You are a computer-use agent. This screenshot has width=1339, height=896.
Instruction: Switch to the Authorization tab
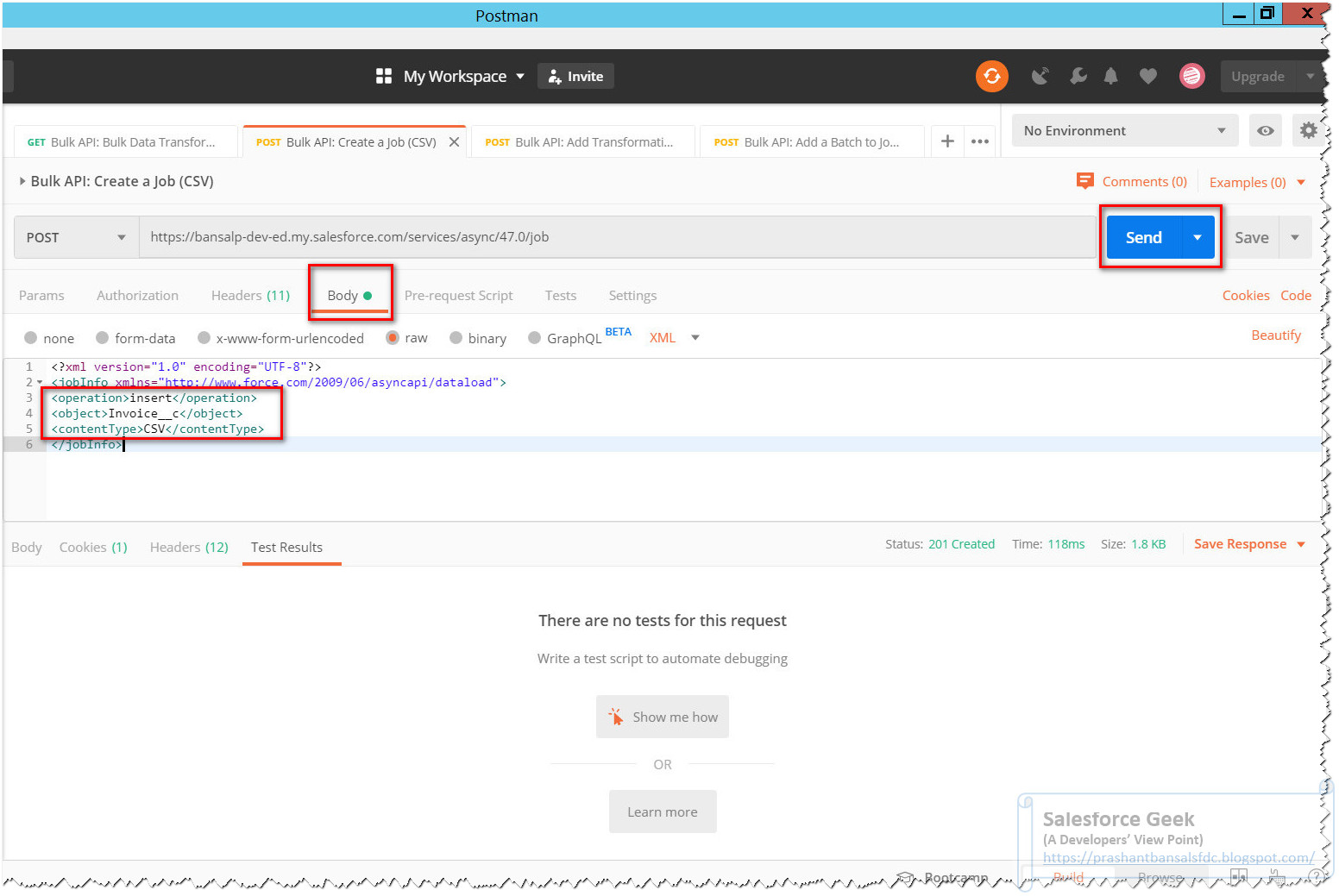[137, 296]
